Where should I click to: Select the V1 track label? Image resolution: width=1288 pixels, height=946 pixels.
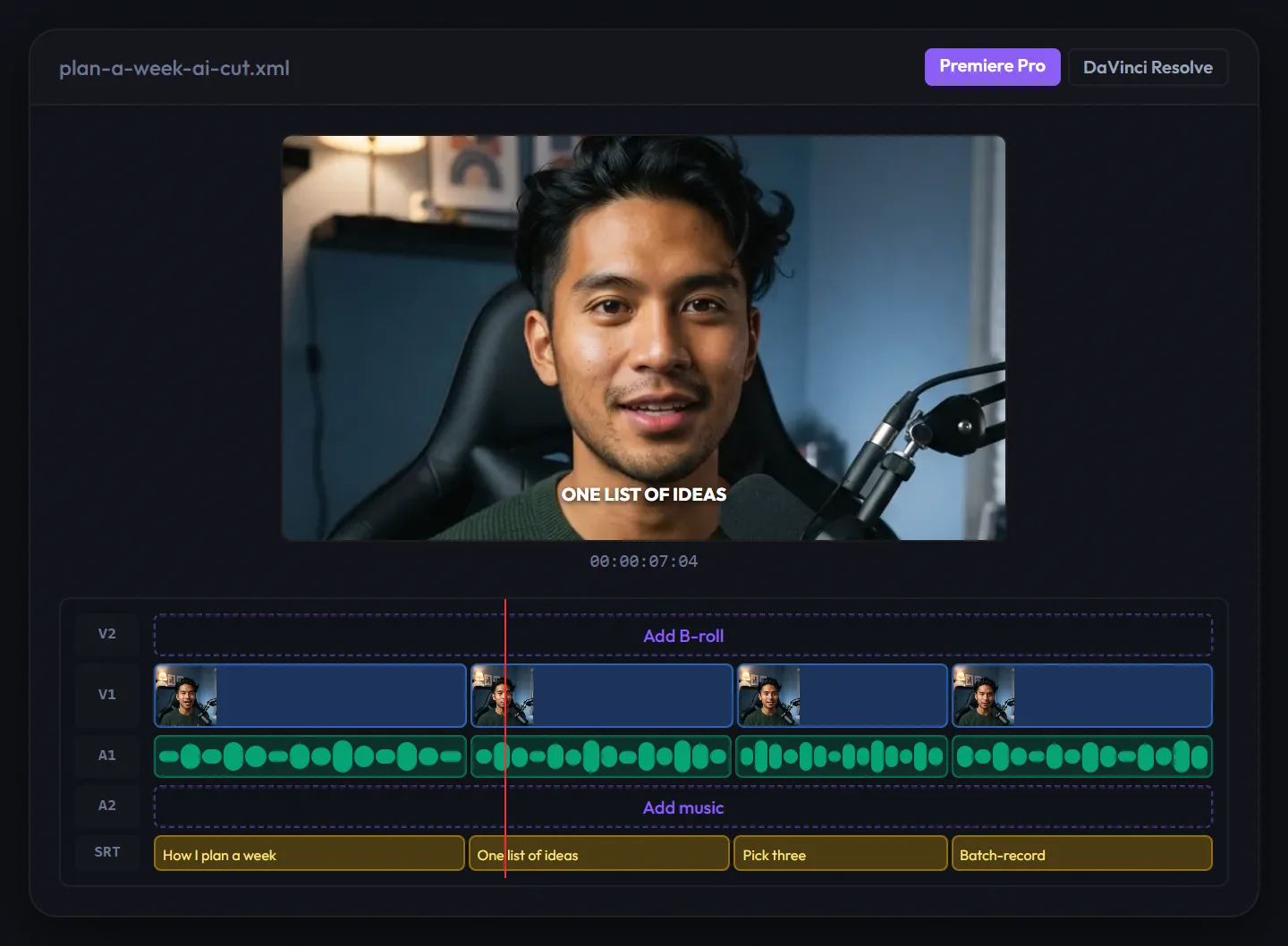click(107, 695)
